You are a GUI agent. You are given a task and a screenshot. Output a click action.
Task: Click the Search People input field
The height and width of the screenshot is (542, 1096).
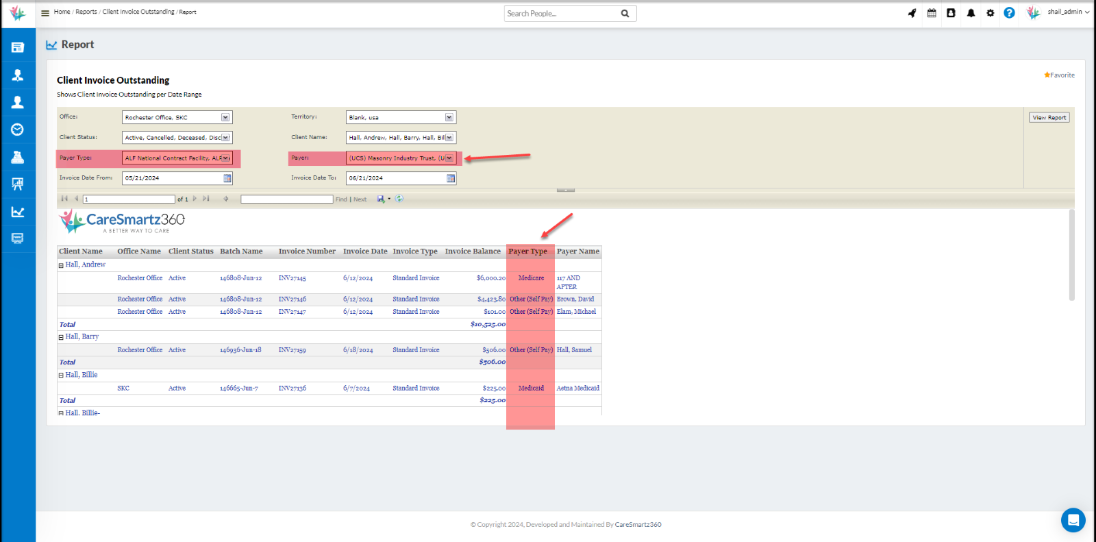[561, 14]
